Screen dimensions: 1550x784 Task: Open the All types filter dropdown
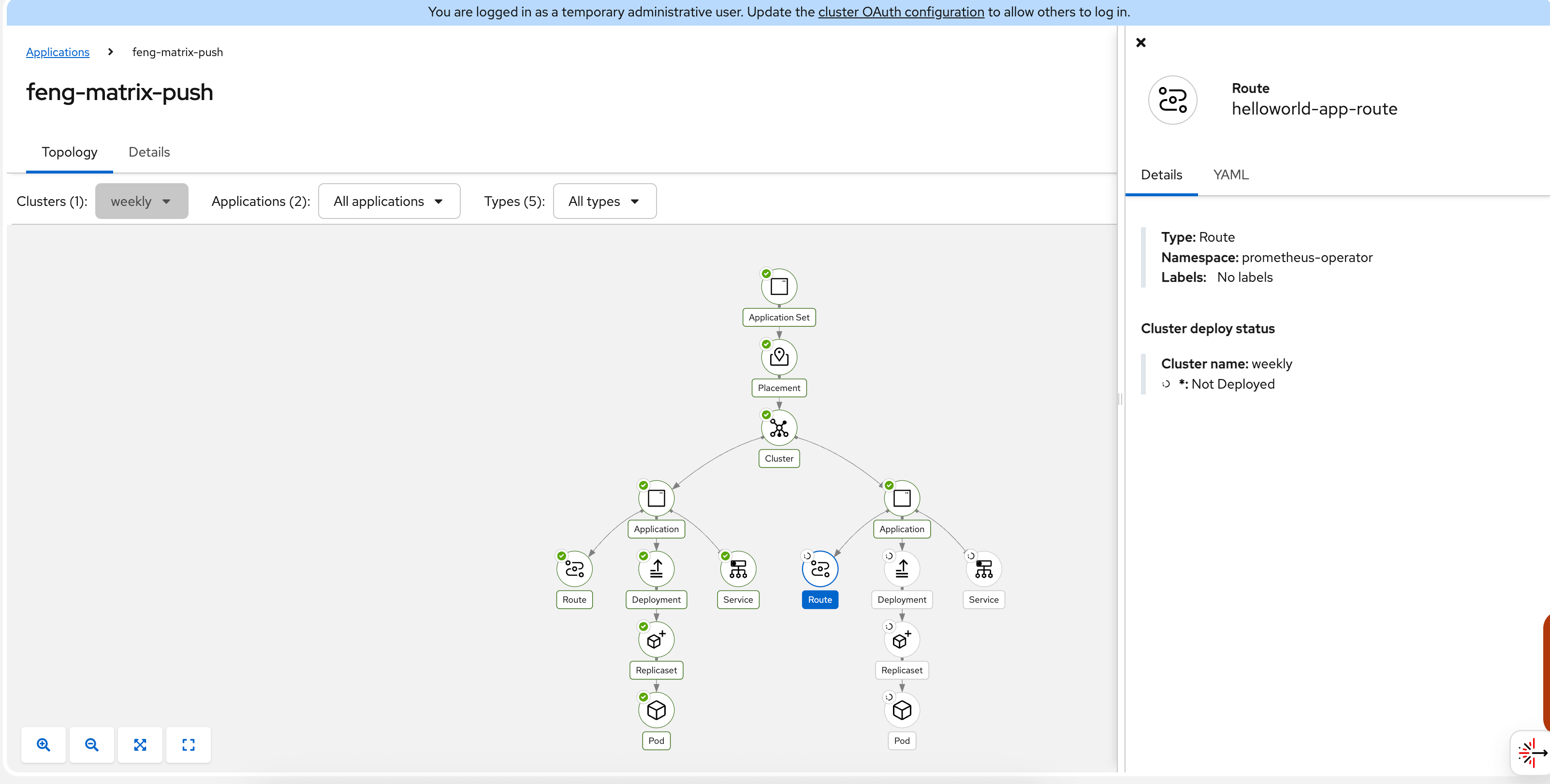604,201
